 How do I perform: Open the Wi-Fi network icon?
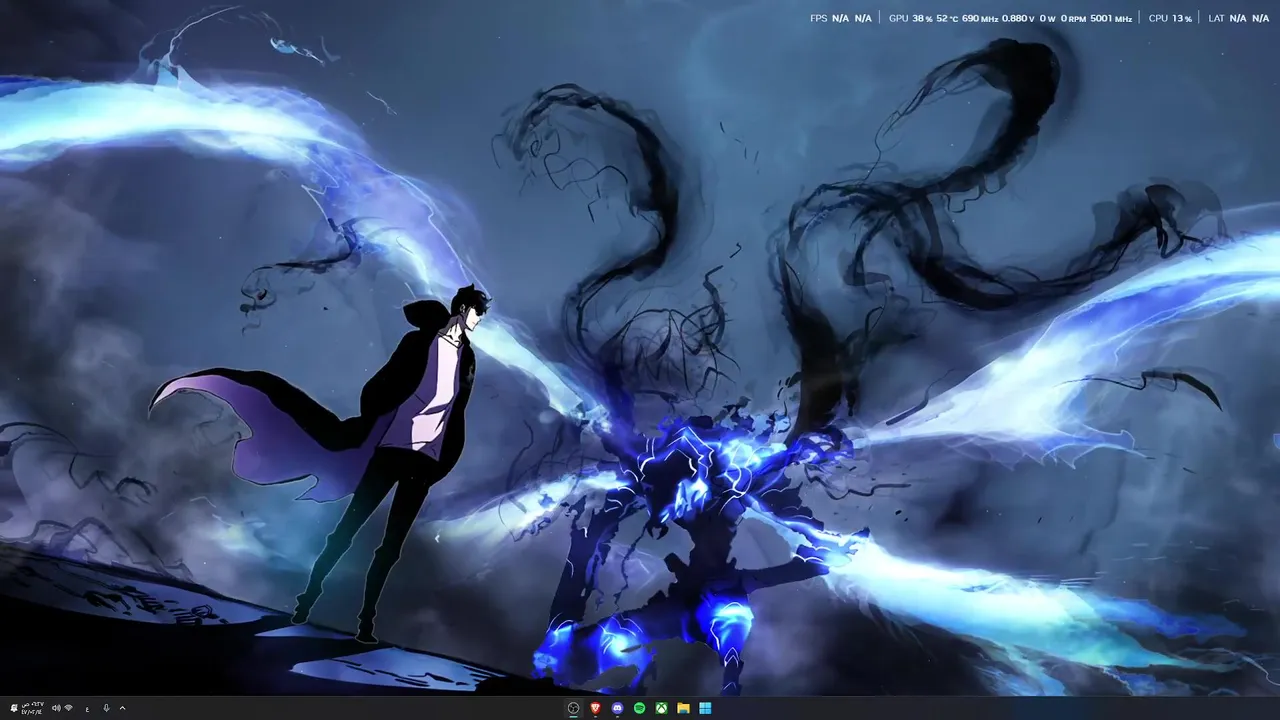pyautogui.click(x=68, y=708)
